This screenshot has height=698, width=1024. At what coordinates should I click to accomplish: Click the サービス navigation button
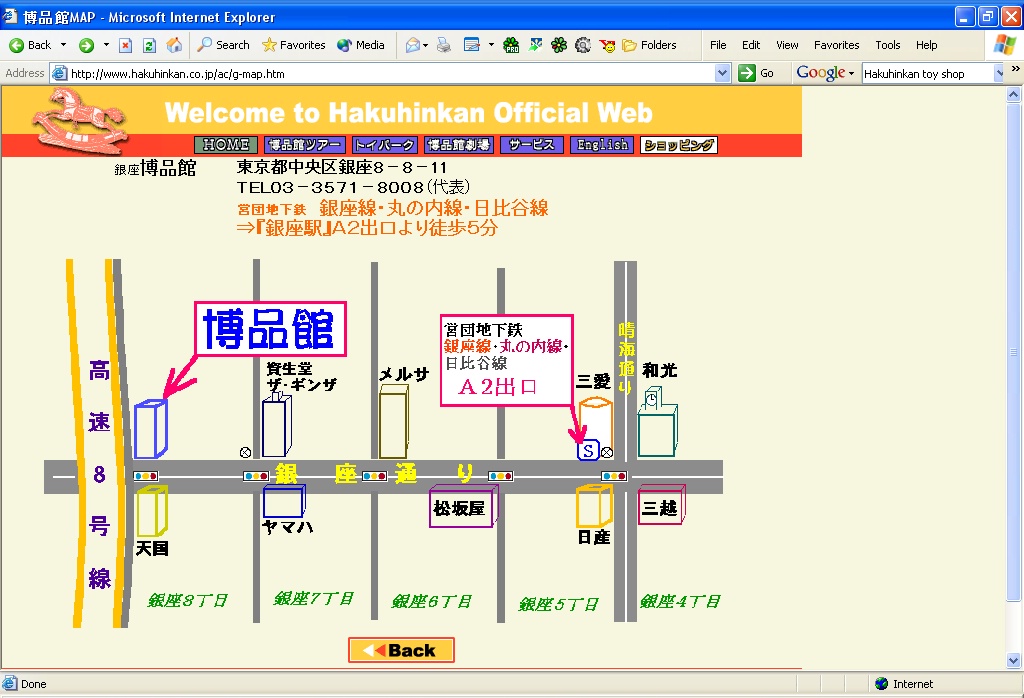(532, 145)
